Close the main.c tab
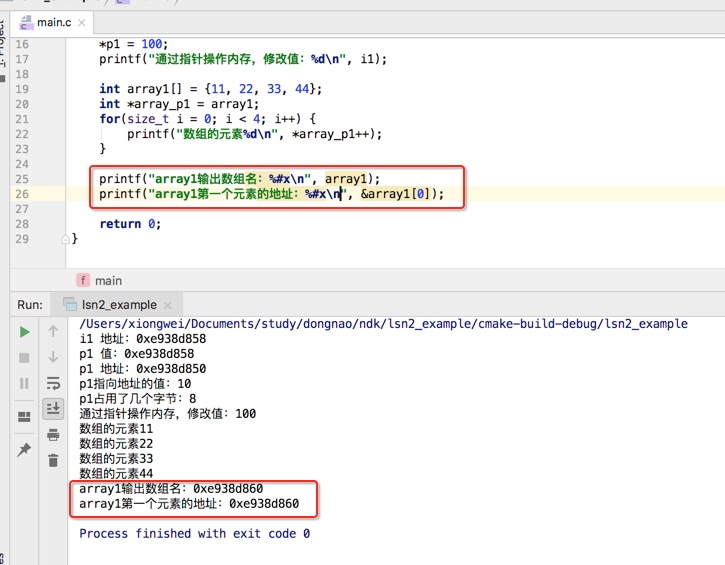The image size is (725, 565). pyautogui.click(x=82, y=23)
